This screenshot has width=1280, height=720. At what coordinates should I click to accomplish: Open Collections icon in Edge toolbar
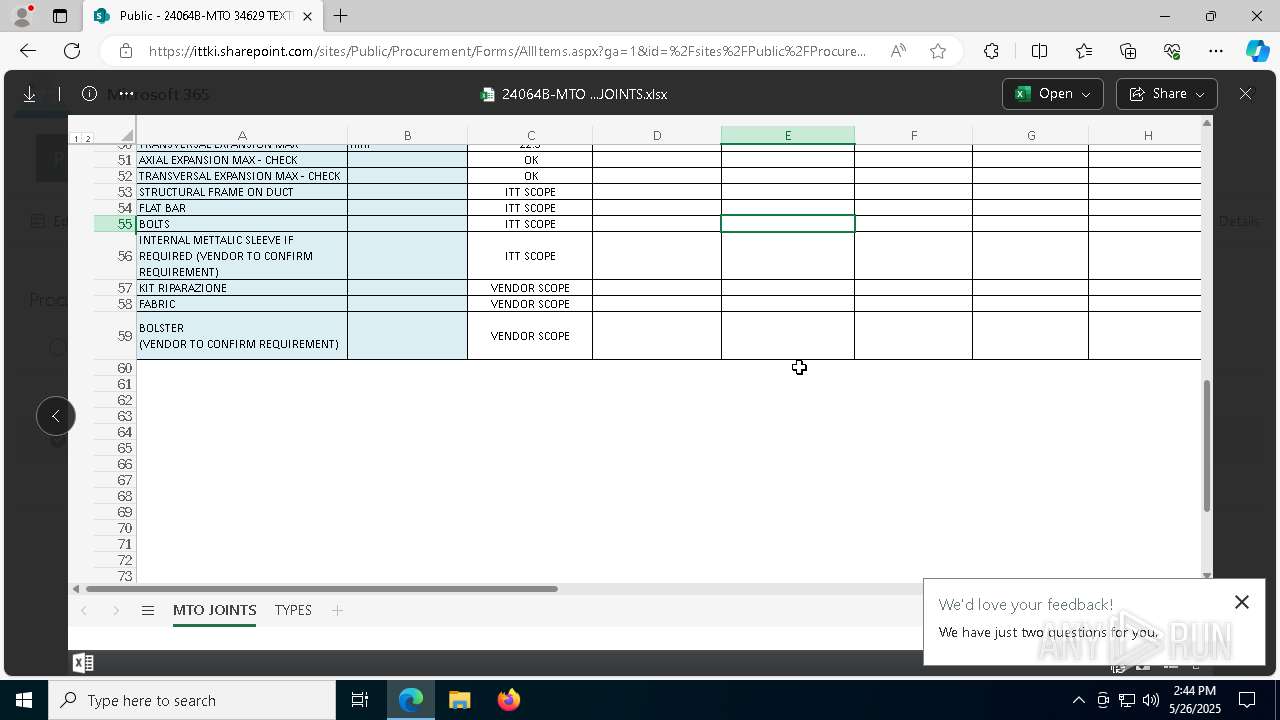point(1128,51)
